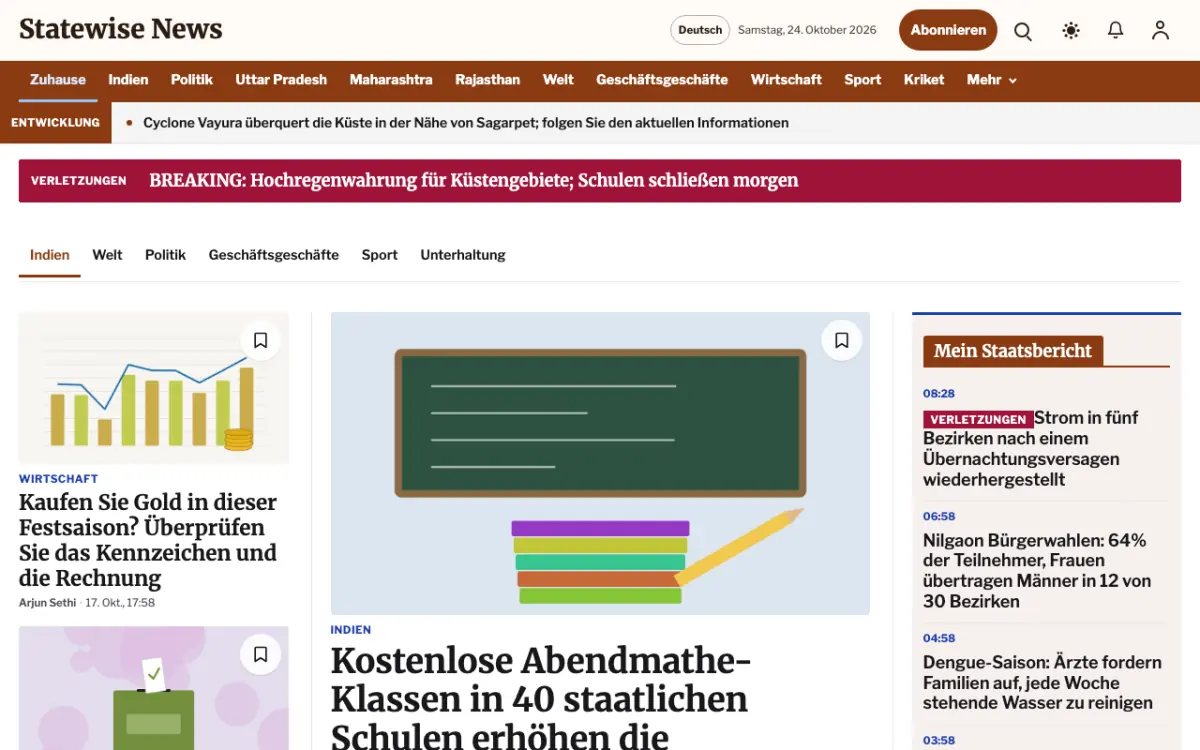Switch to Geschäftsgeschäfte content tab

click(x=274, y=255)
